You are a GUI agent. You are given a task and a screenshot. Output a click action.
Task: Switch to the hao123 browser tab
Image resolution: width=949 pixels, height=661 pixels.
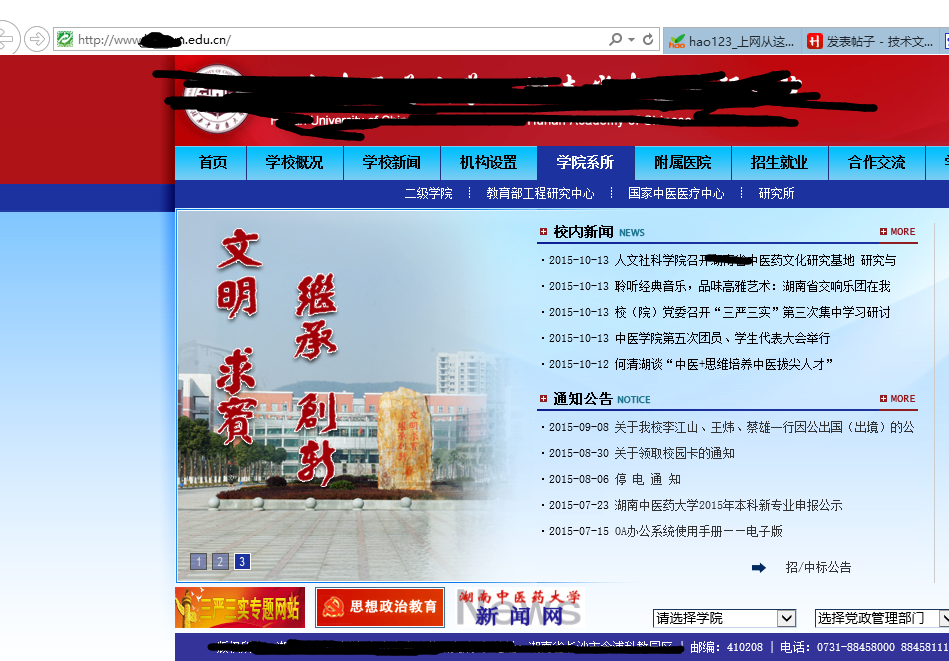pos(732,41)
